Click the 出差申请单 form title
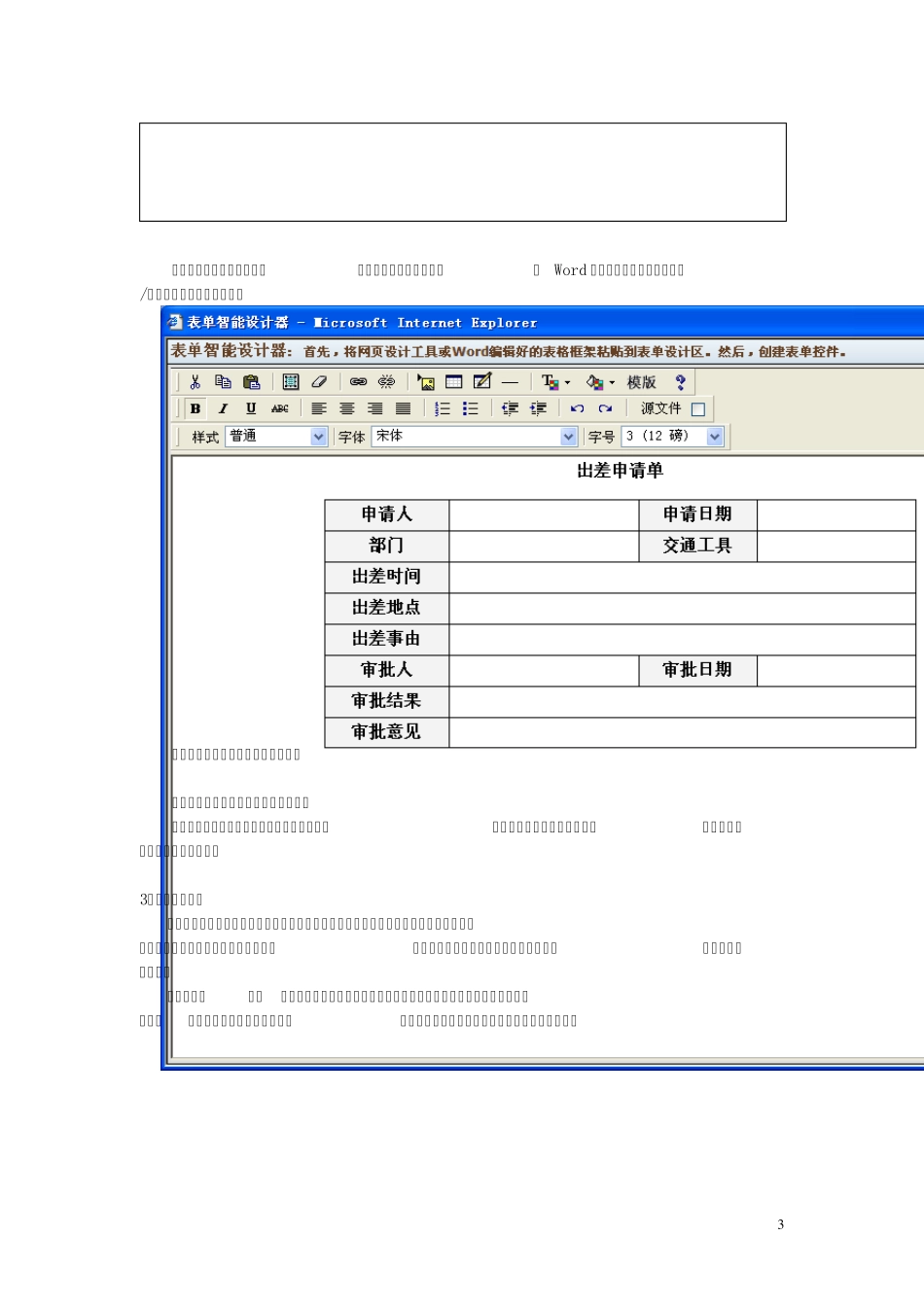 pos(620,471)
